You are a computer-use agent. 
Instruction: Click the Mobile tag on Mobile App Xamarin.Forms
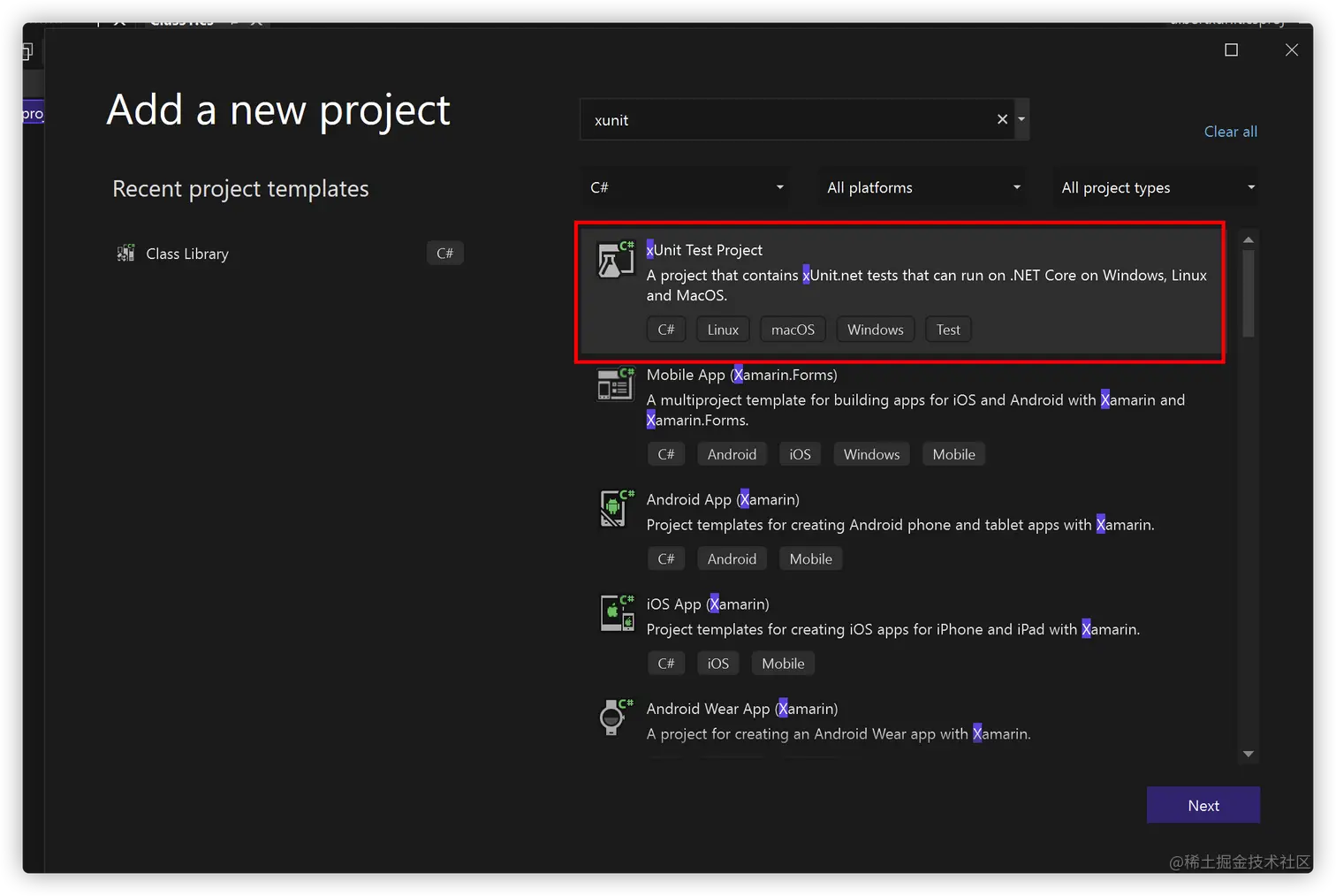pyautogui.click(x=953, y=454)
